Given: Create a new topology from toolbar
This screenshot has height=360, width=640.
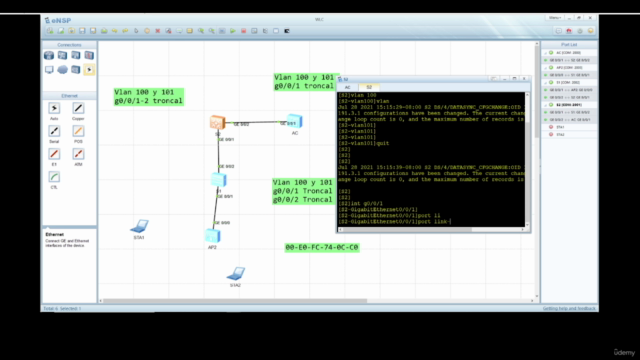Looking at the screenshot, I should tap(50, 31).
